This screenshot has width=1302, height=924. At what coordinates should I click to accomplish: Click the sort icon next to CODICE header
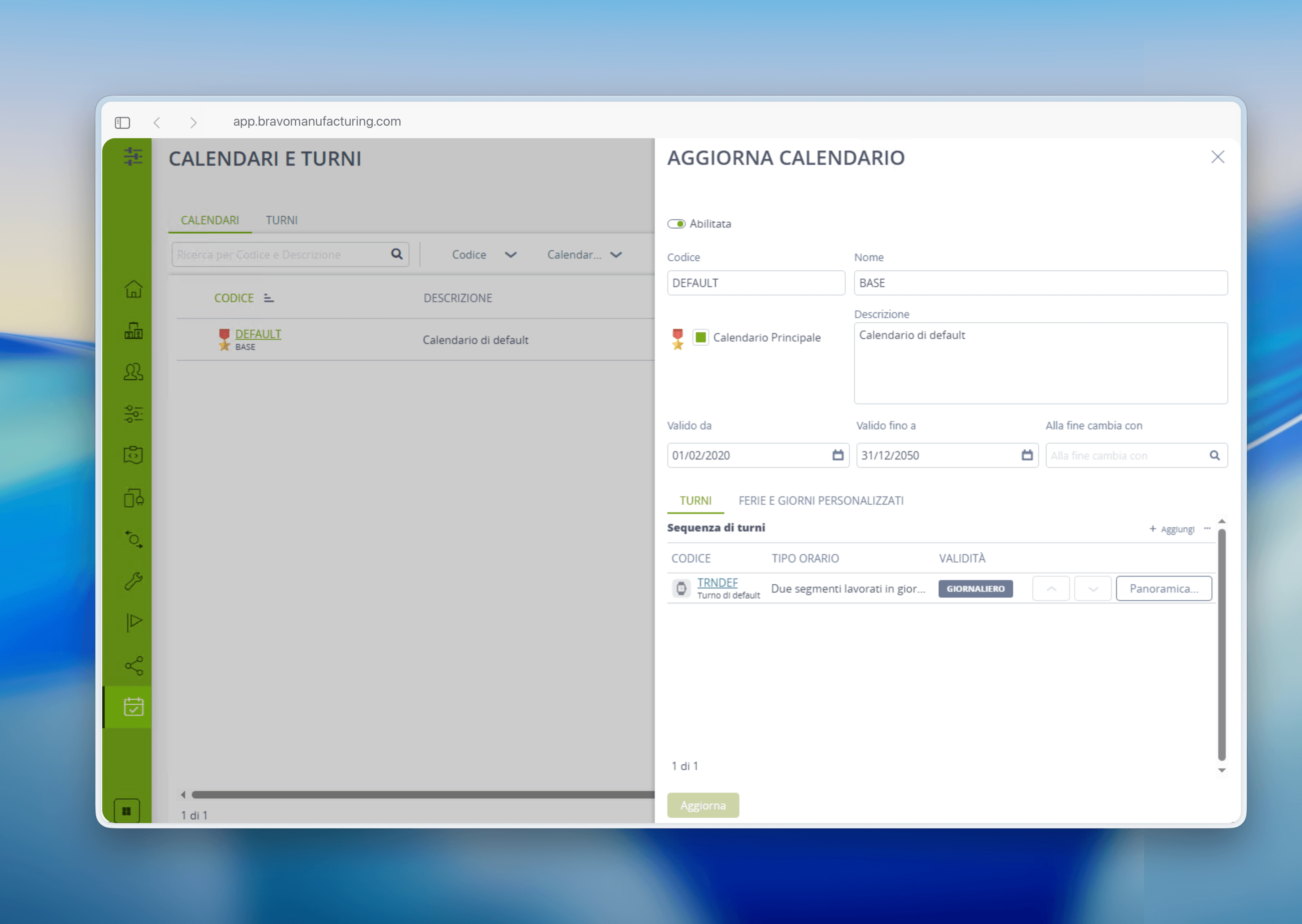(269, 298)
